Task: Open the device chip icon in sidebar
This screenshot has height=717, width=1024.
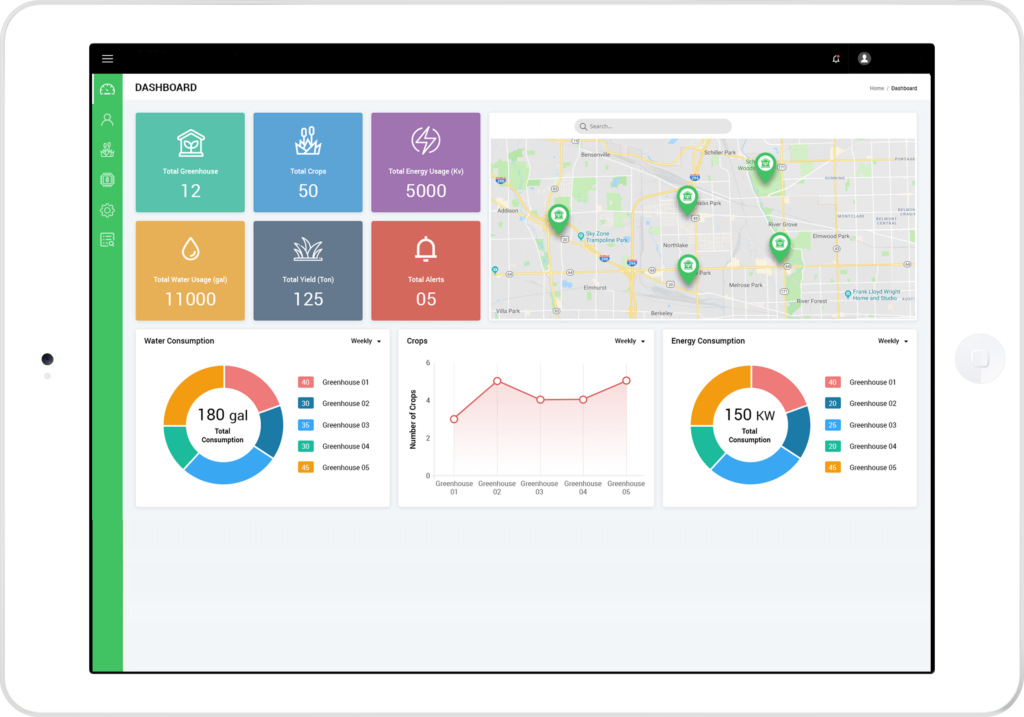Action: tap(107, 180)
